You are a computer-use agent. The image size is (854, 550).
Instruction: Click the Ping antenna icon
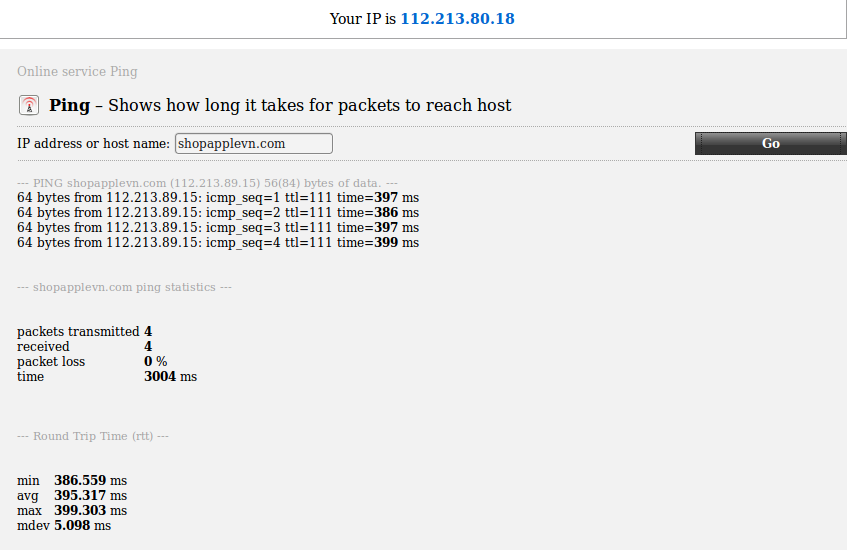(x=29, y=105)
